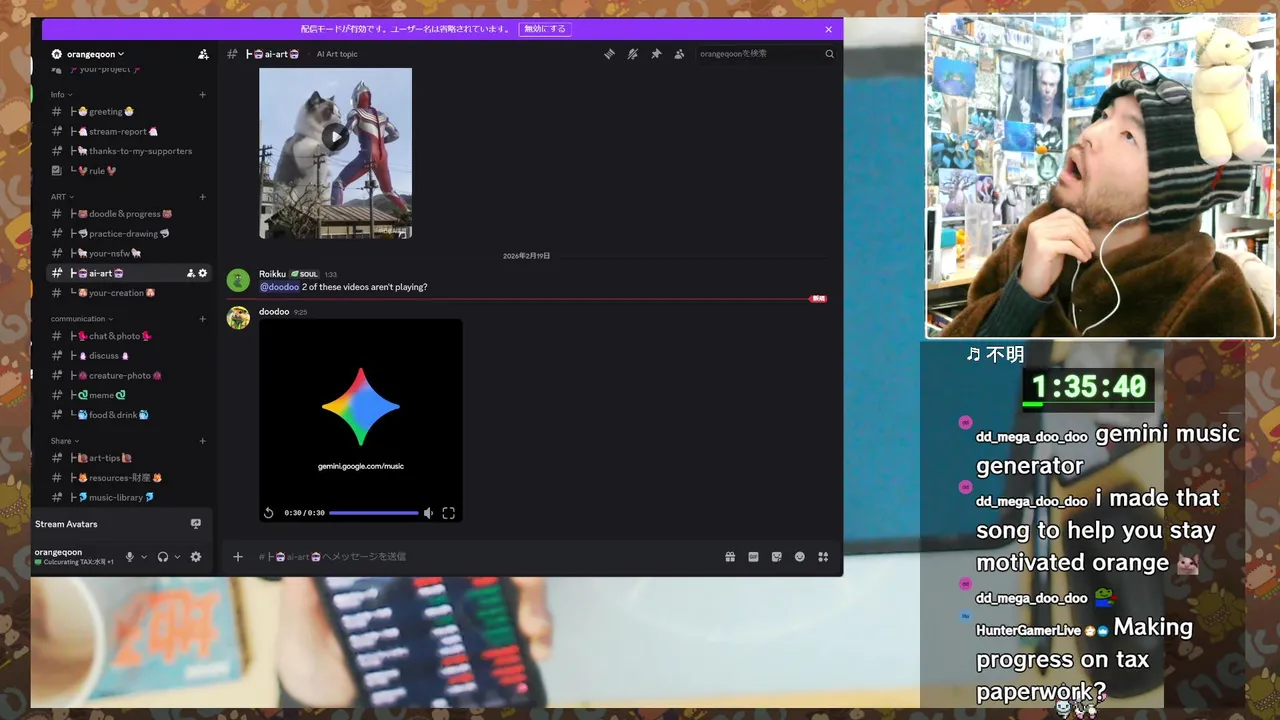
Task: Click invite icon on ai-art channel row
Action: (191, 273)
